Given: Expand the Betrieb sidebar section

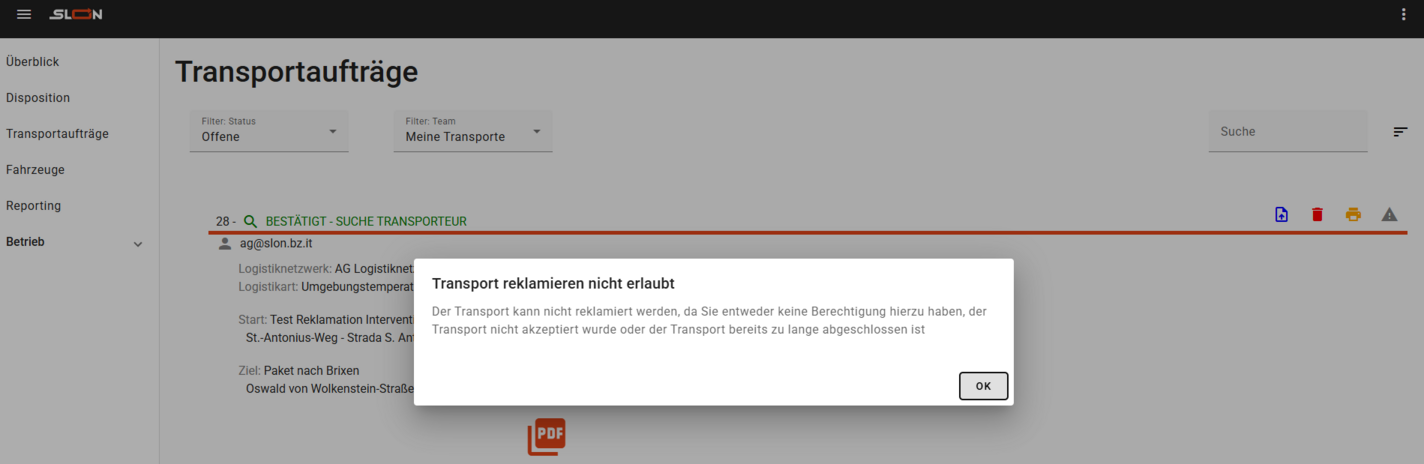Looking at the screenshot, I should click(x=138, y=244).
